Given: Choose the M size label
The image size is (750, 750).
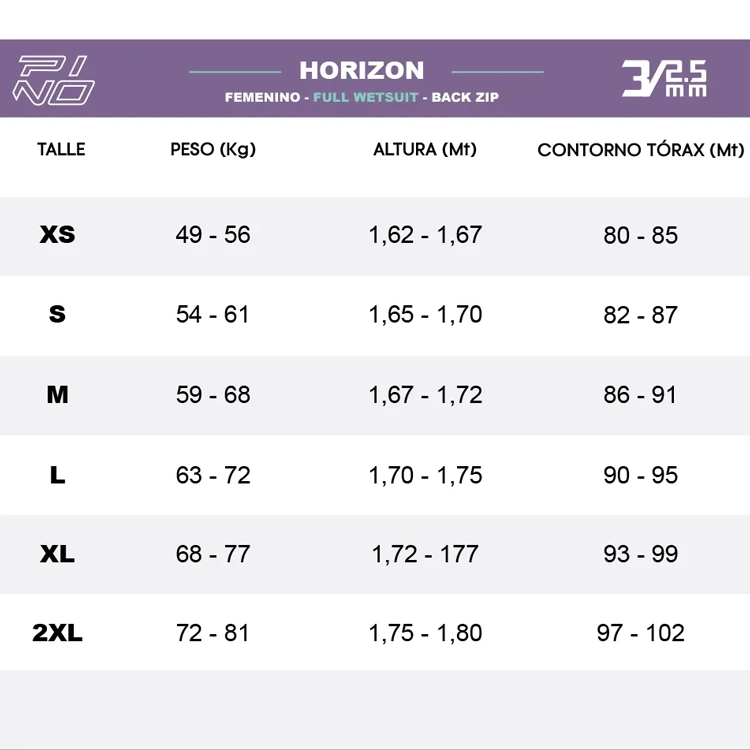Looking at the screenshot, I should click(57, 394).
